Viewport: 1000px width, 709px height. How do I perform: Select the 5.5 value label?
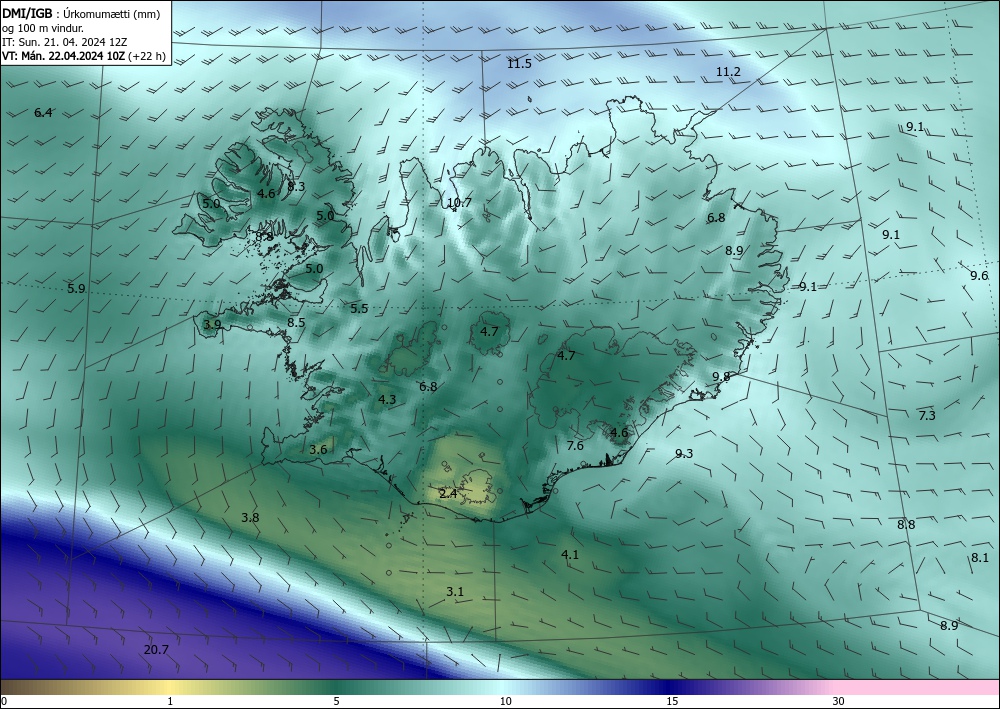point(359,309)
